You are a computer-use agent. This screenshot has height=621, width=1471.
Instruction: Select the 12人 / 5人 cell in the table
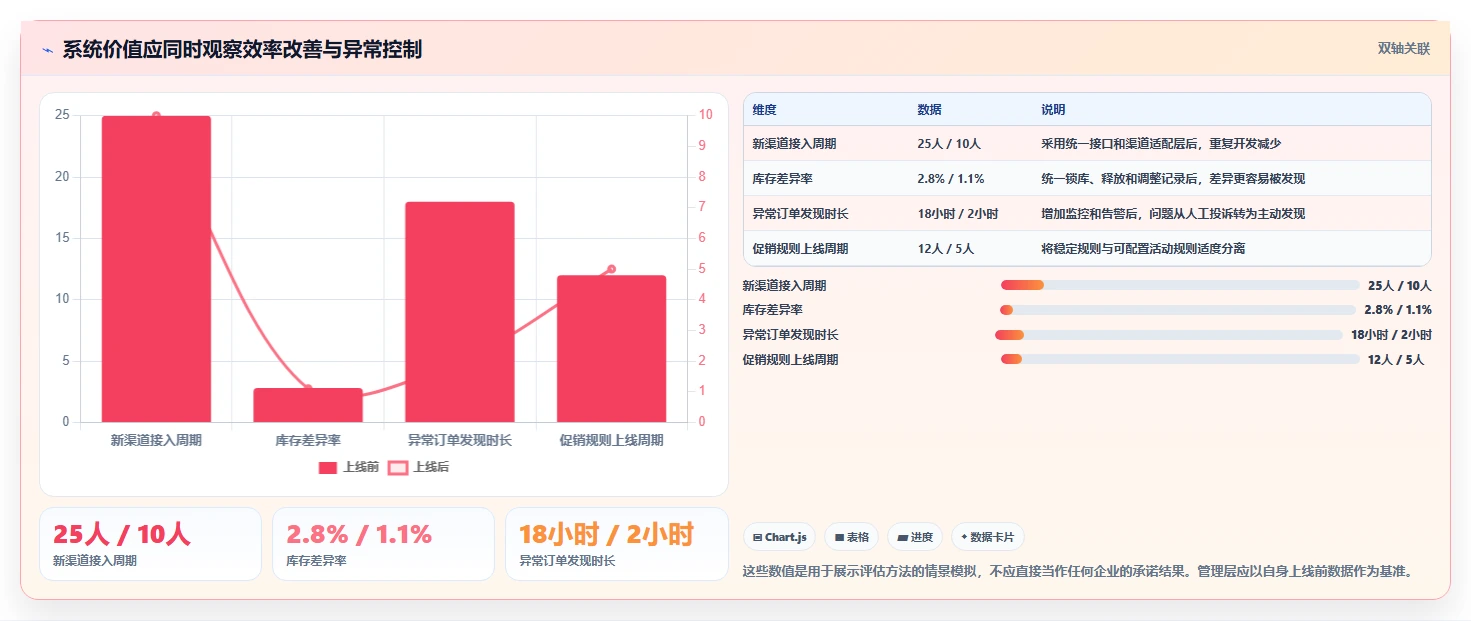(x=946, y=248)
